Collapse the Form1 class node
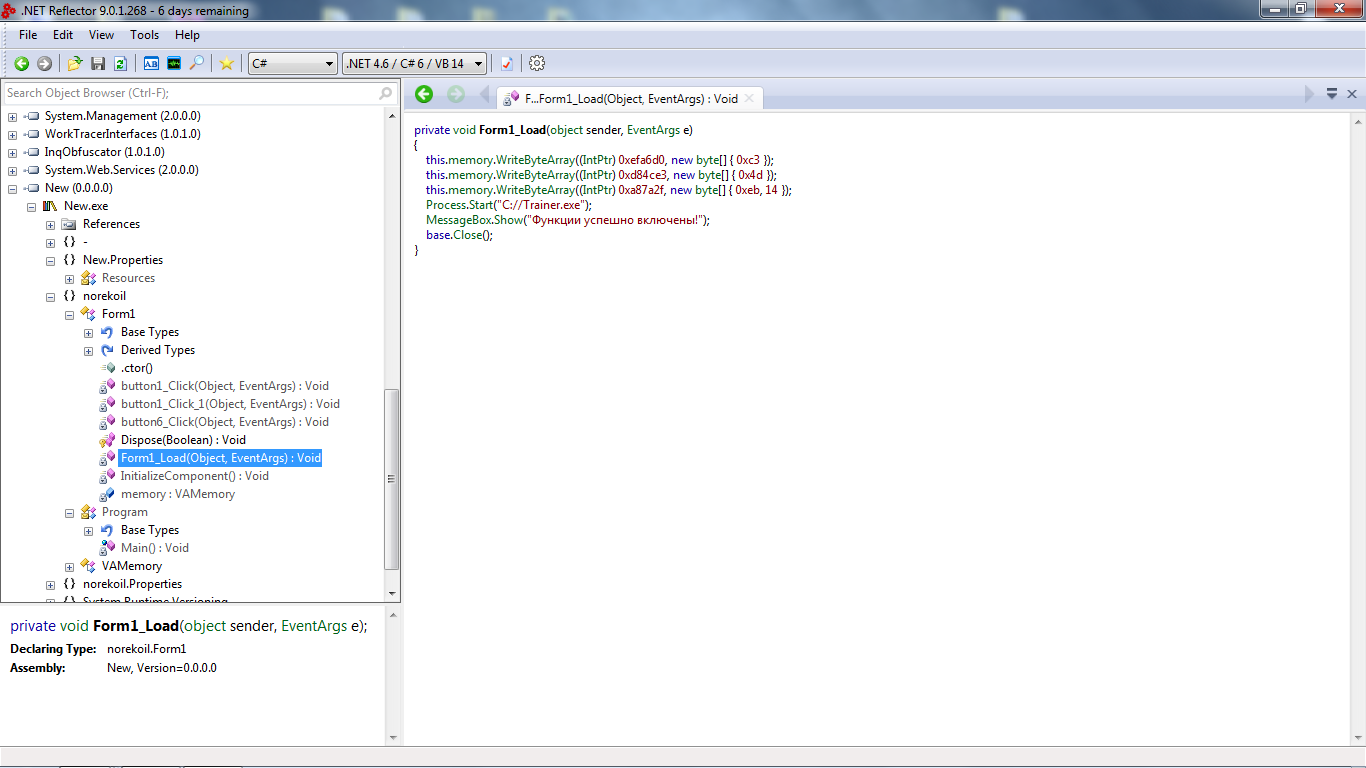This screenshot has width=1366, height=768. (x=69, y=314)
